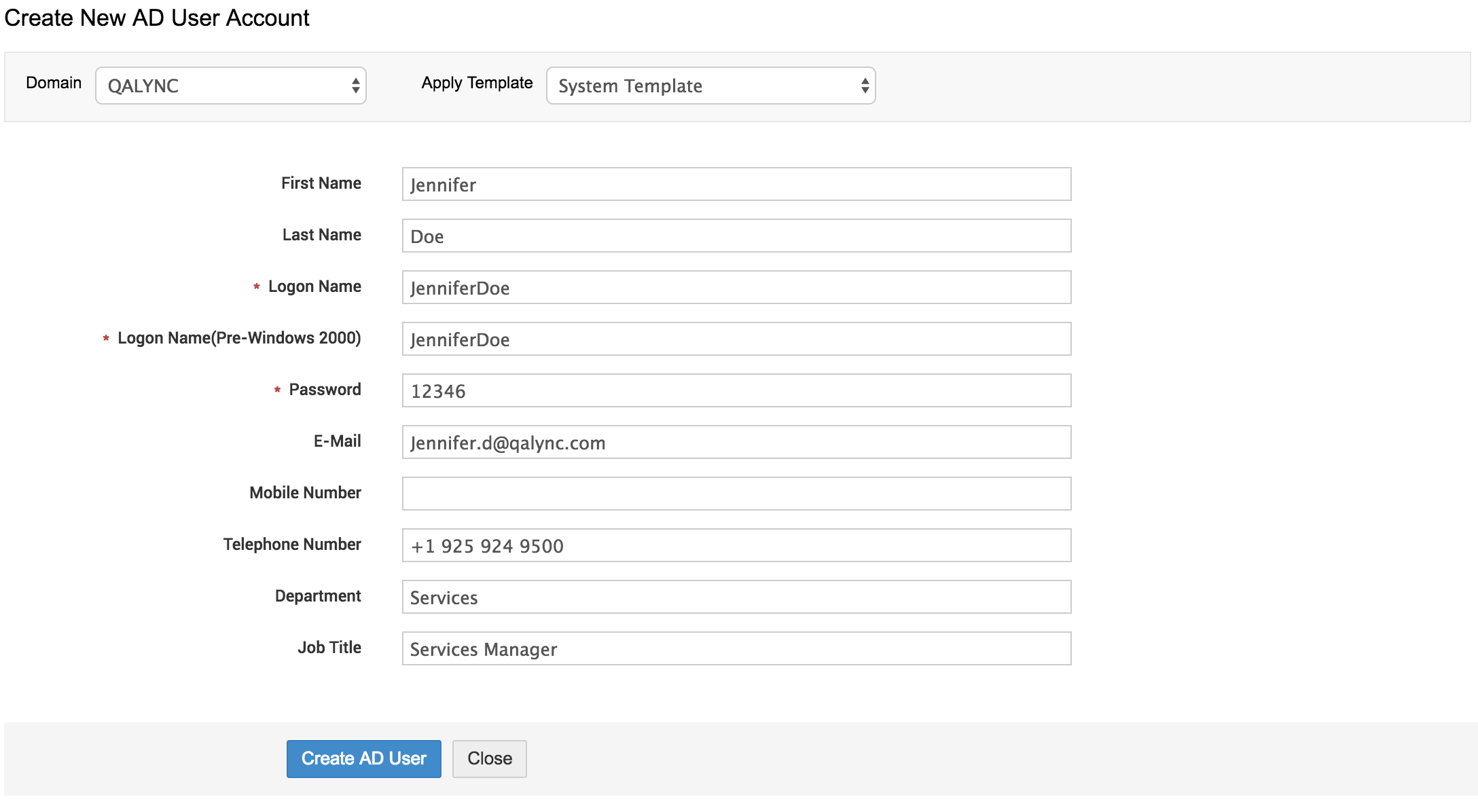Select the Pre-Windows 2000 logon name field
The image size is (1478, 812).
click(736, 339)
